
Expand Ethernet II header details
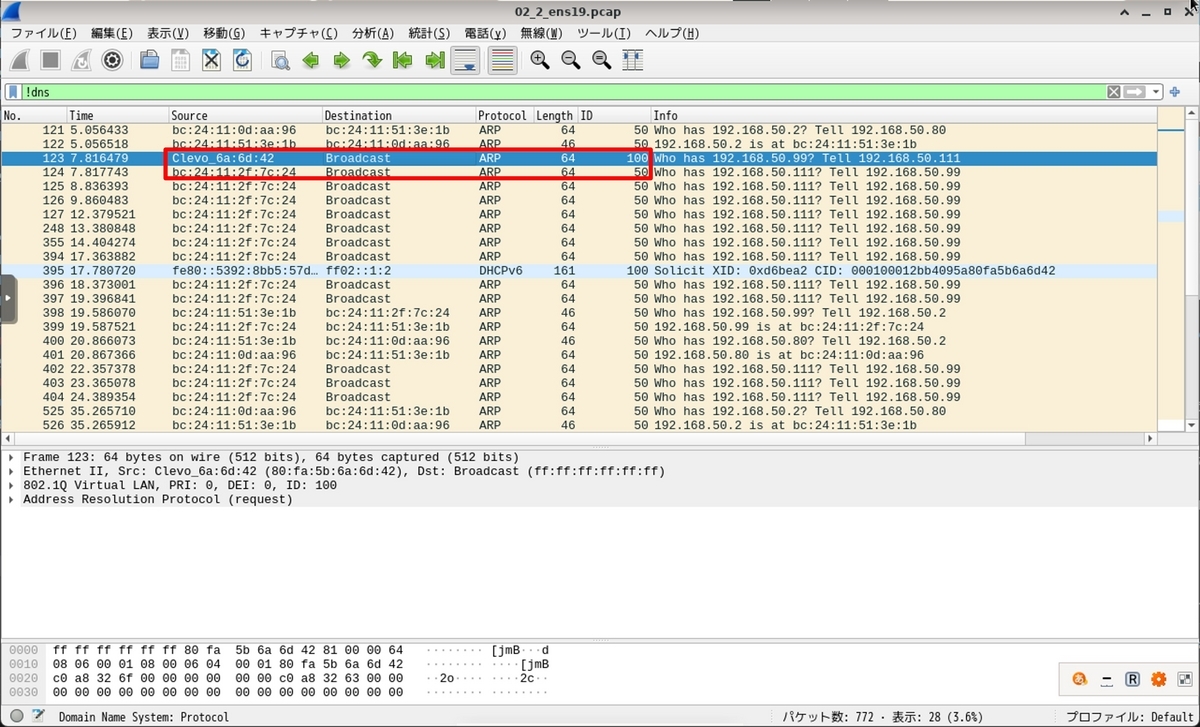pyautogui.click(x=11, y=471)
